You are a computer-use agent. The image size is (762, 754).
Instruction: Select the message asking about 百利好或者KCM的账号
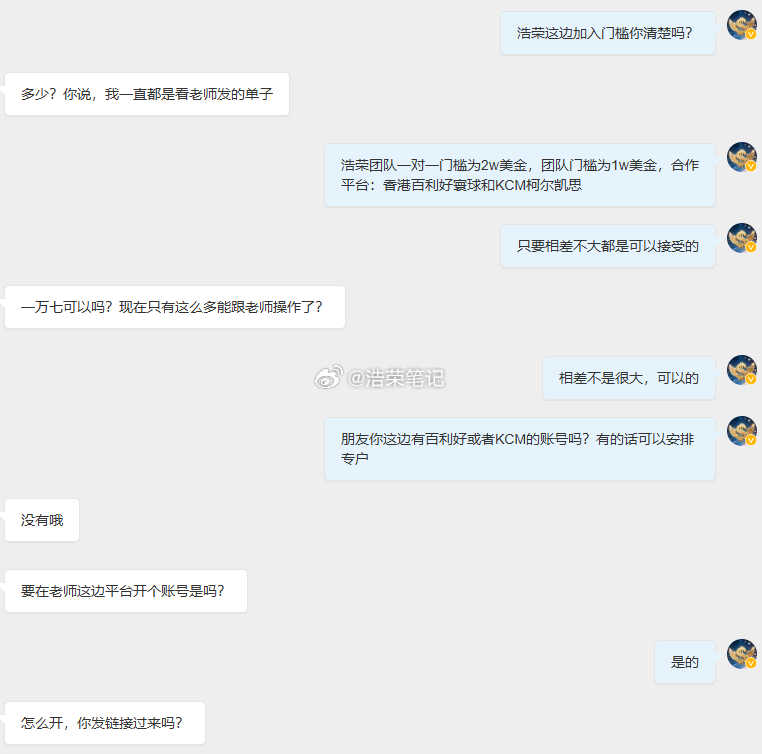coord(520,449)
